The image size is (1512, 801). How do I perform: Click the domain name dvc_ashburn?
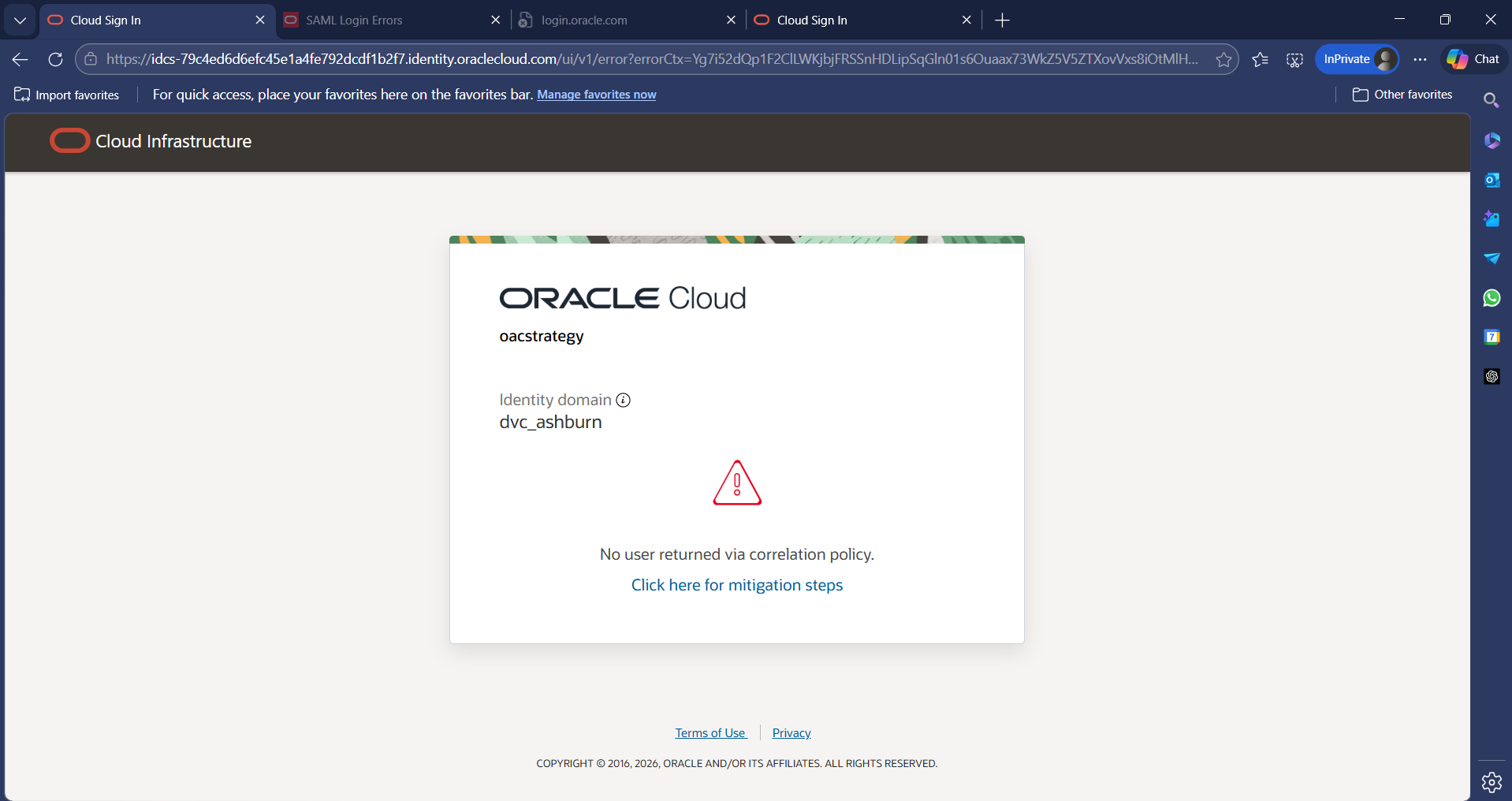pyautogui.click(x=550, y=422)
